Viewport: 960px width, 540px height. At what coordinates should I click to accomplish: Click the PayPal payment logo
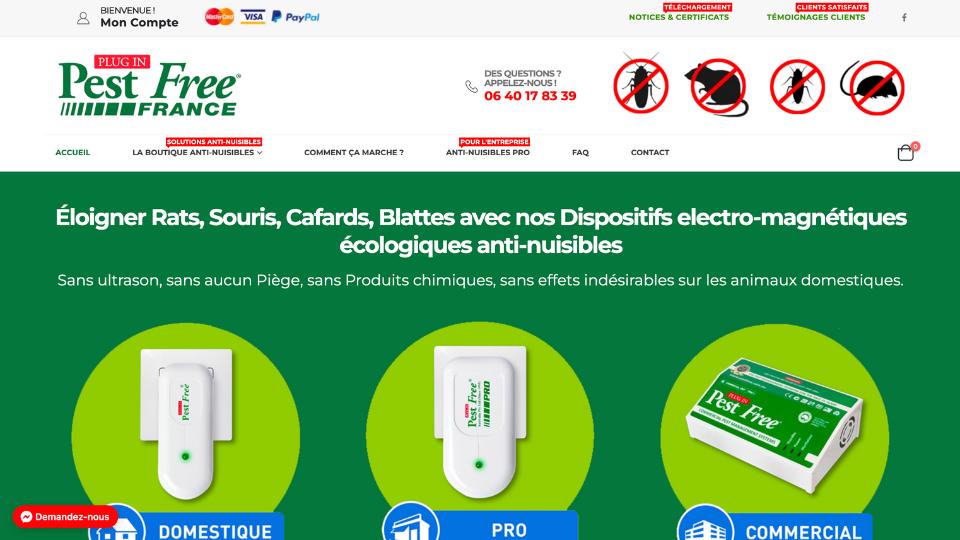pyautogui.click(x=296, y=17)
